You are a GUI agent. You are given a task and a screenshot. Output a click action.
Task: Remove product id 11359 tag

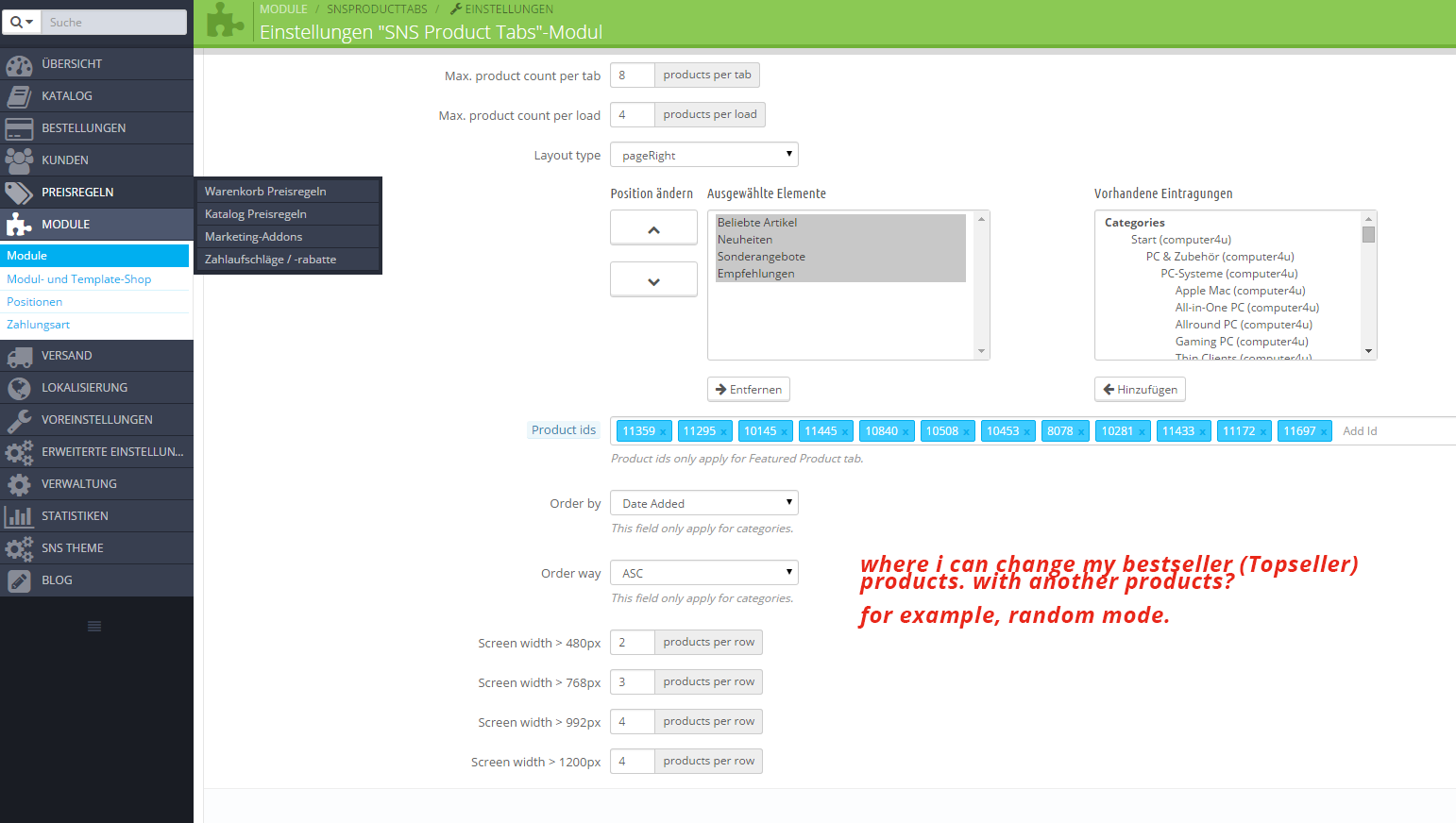(x=663, y=432)
